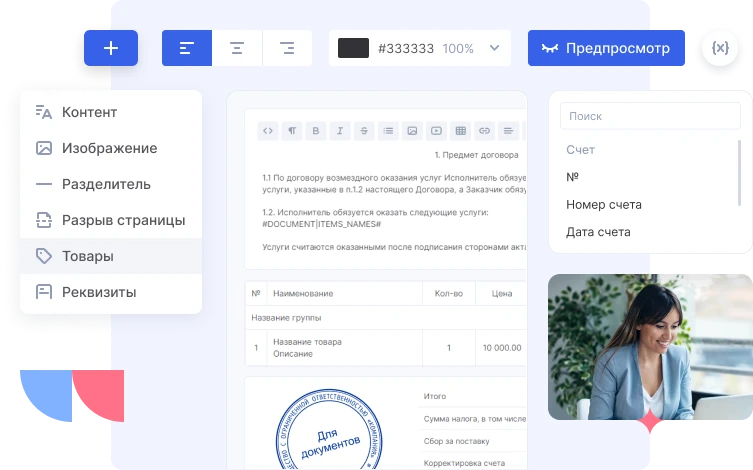Viewport: 753px width, 470px height.
Task: Open the HTML code view icon
Action: tap(268, 131)
